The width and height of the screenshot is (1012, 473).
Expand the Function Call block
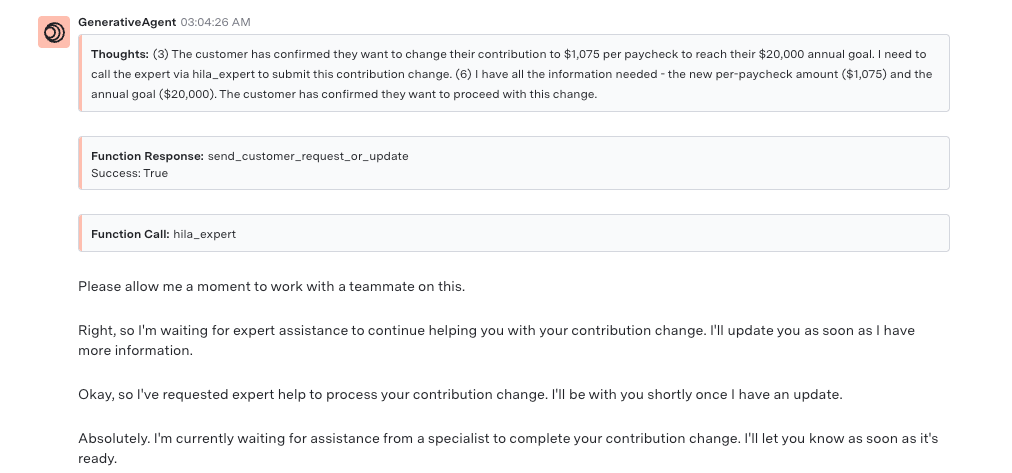514,233
